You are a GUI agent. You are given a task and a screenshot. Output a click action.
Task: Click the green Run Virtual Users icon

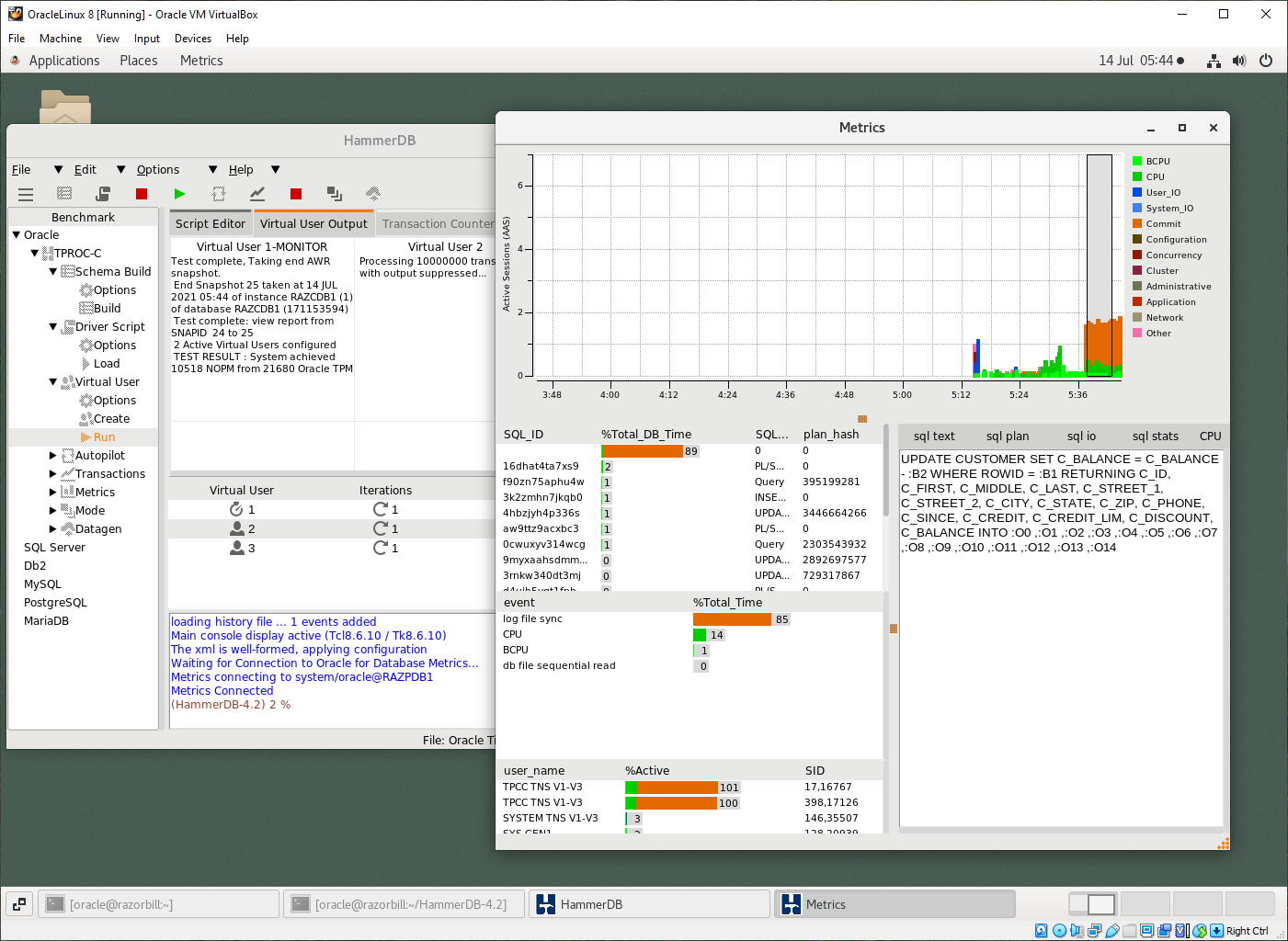[179, 194]
